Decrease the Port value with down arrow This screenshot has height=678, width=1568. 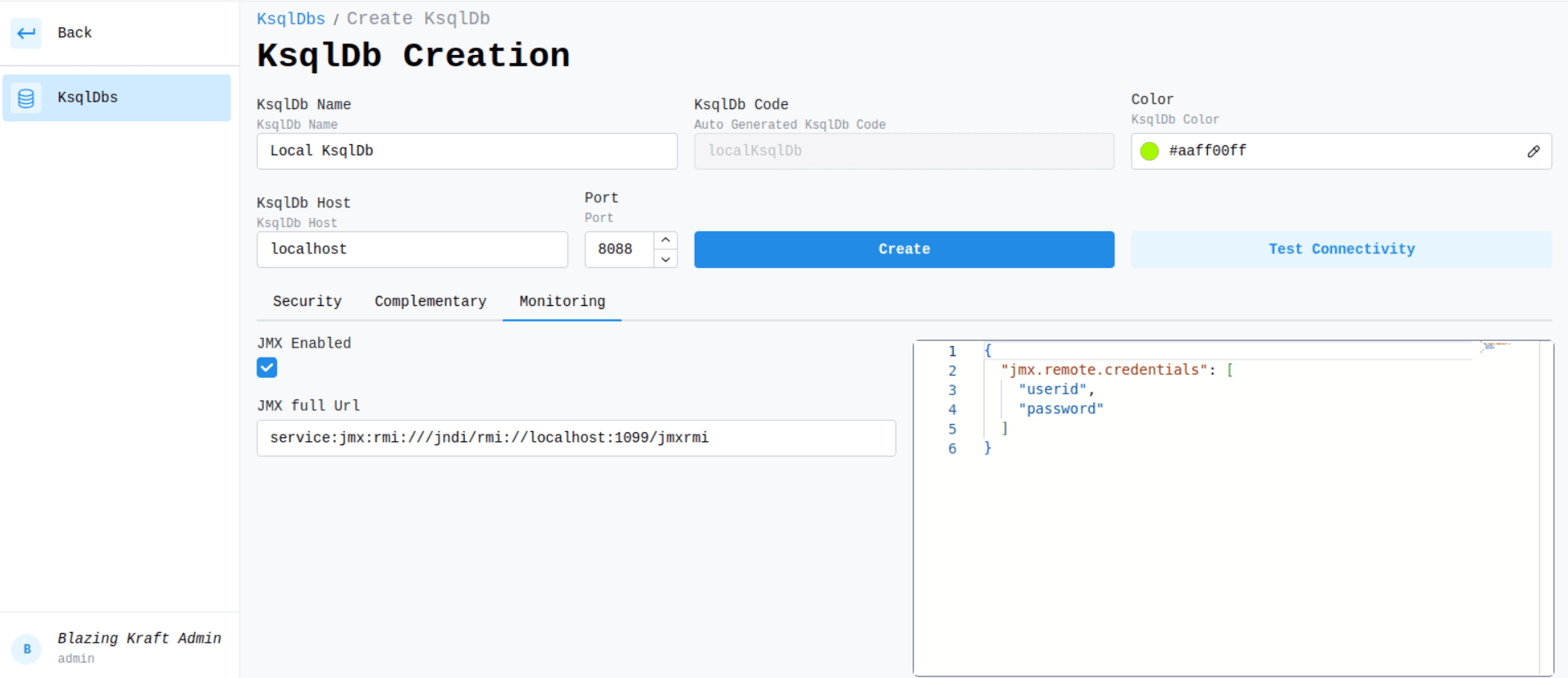[666, 259]
